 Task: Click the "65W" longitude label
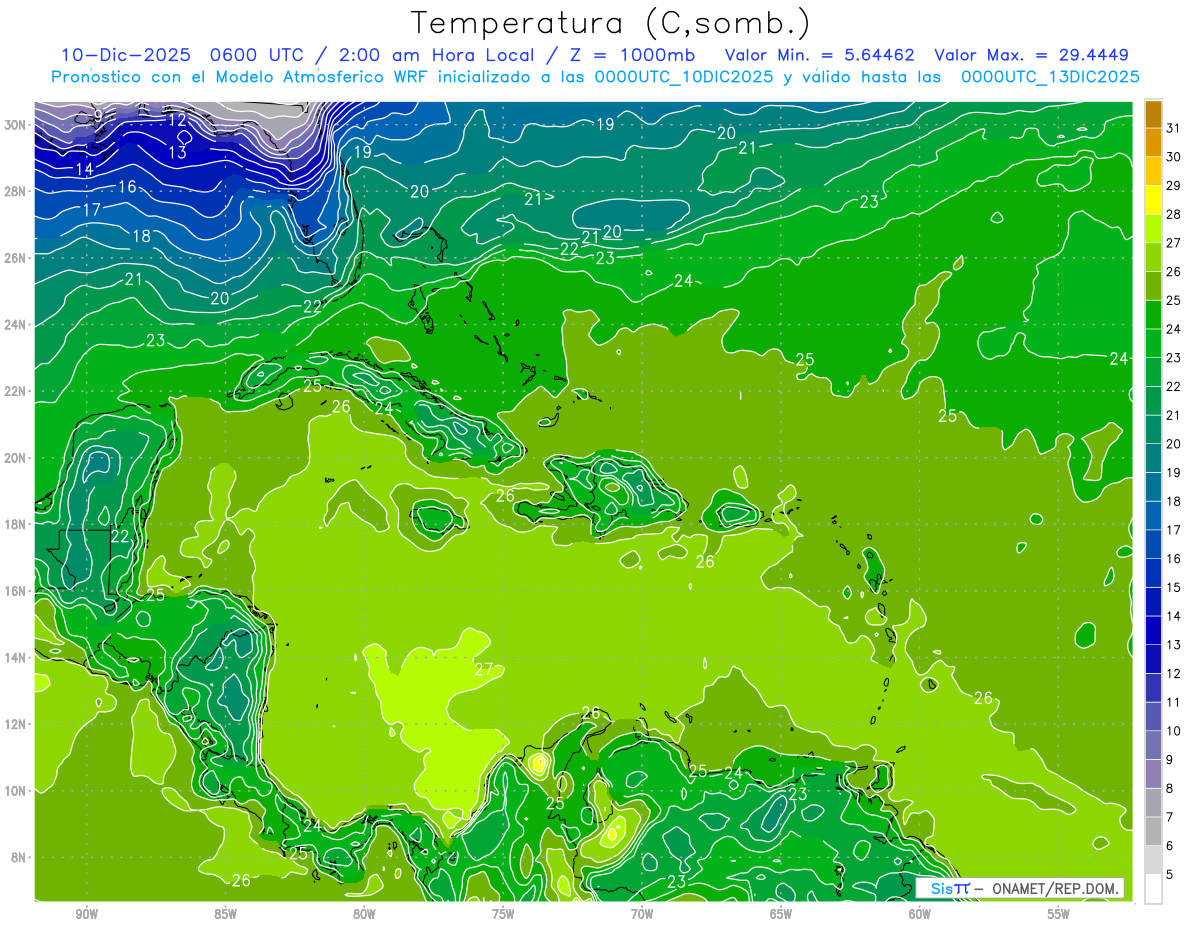coord(781,914)
